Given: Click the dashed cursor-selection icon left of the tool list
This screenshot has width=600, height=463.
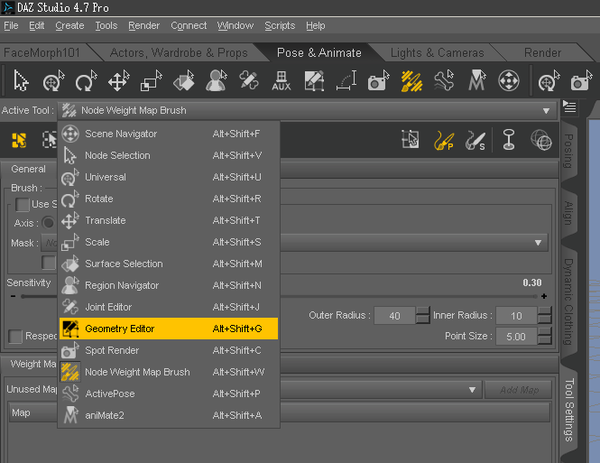Looking at the screenshot, I should pyautogui.click(x=49, y=140).
